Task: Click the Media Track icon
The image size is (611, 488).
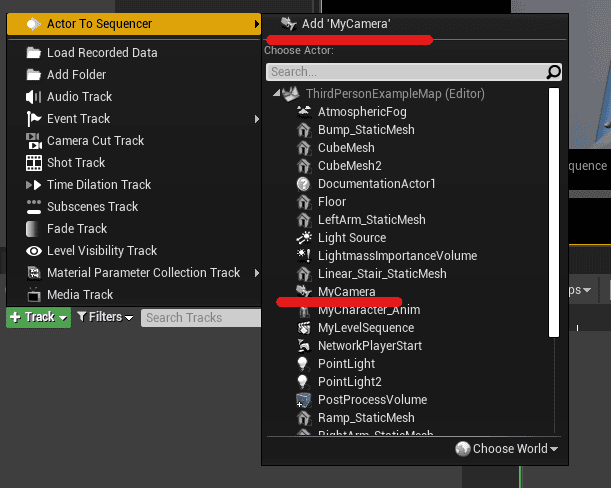Action: (33, 295)
